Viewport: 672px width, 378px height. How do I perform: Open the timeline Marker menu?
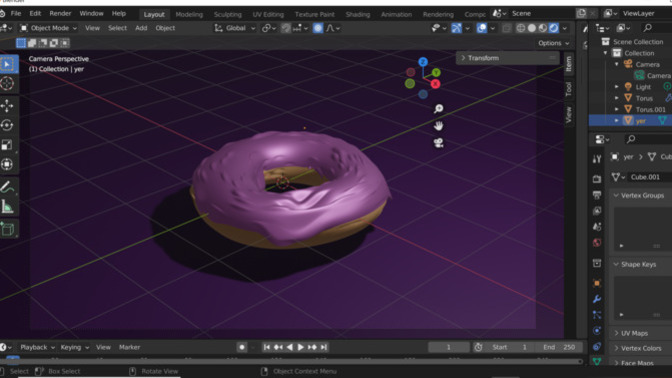point(129,347)
